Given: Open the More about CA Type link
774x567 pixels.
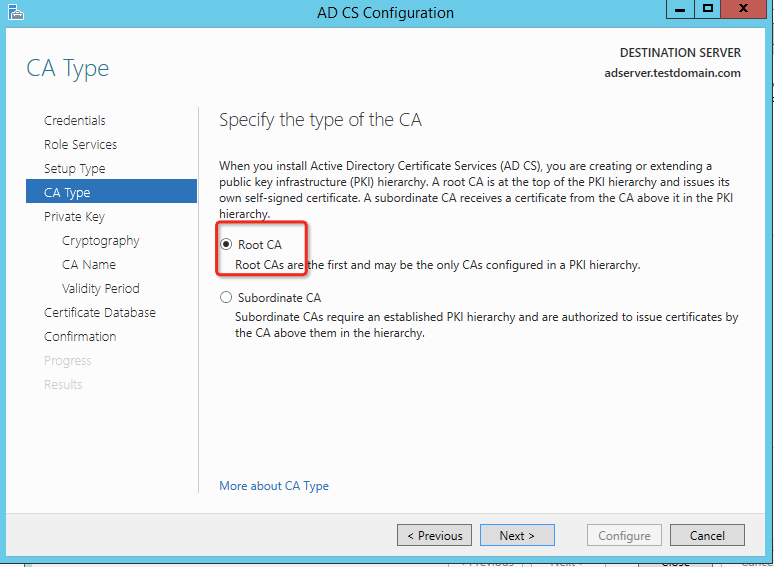Looking at the screenshot, I should tap(274, 486).
